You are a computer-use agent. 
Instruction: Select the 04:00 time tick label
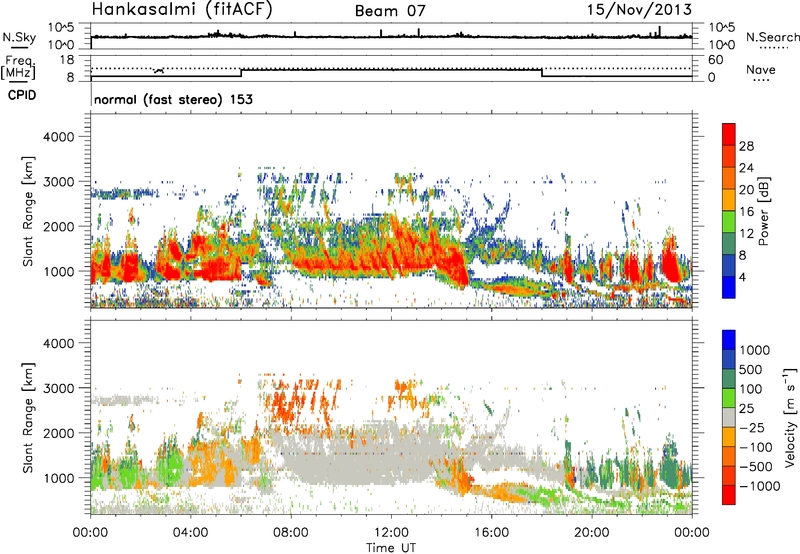(x=190, y=533)
